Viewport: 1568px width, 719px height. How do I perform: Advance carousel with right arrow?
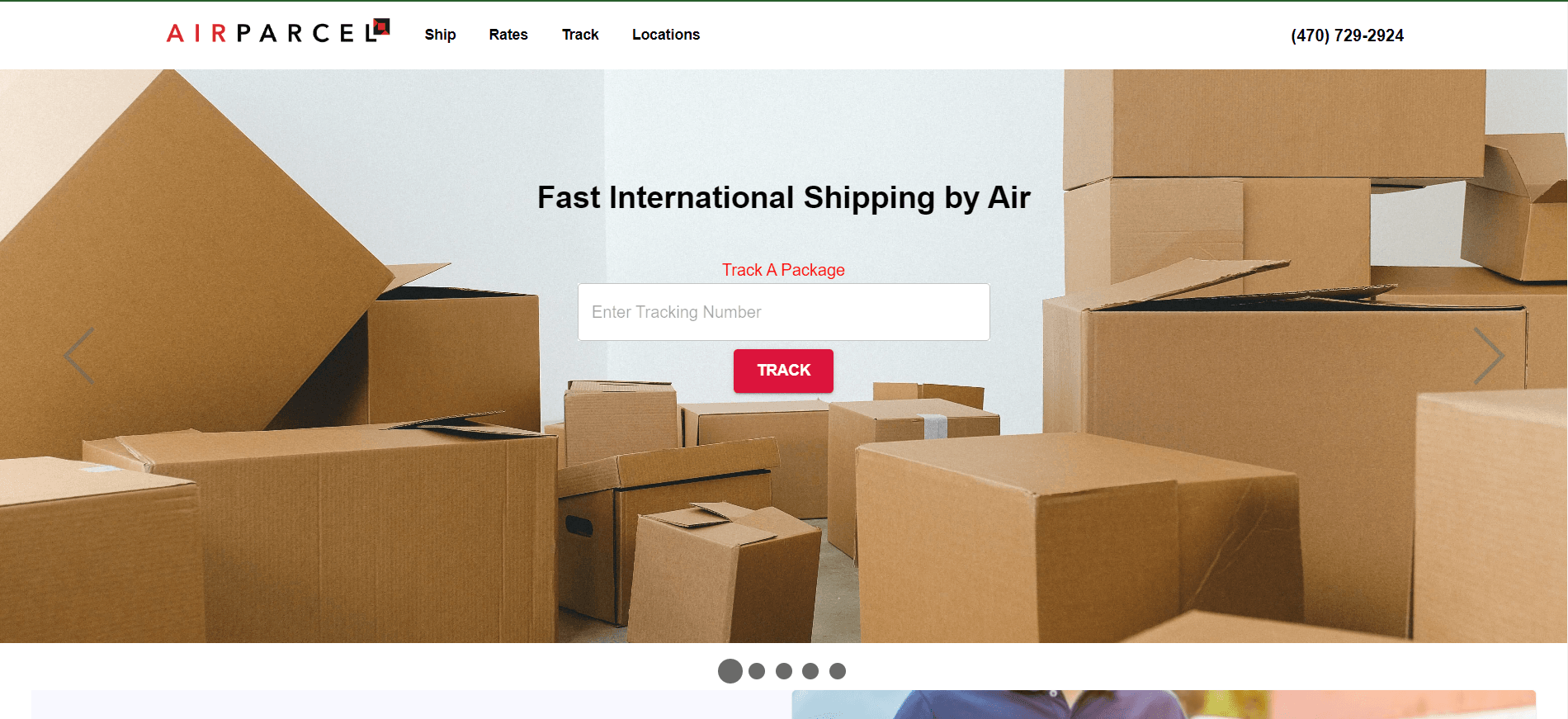1489,355
